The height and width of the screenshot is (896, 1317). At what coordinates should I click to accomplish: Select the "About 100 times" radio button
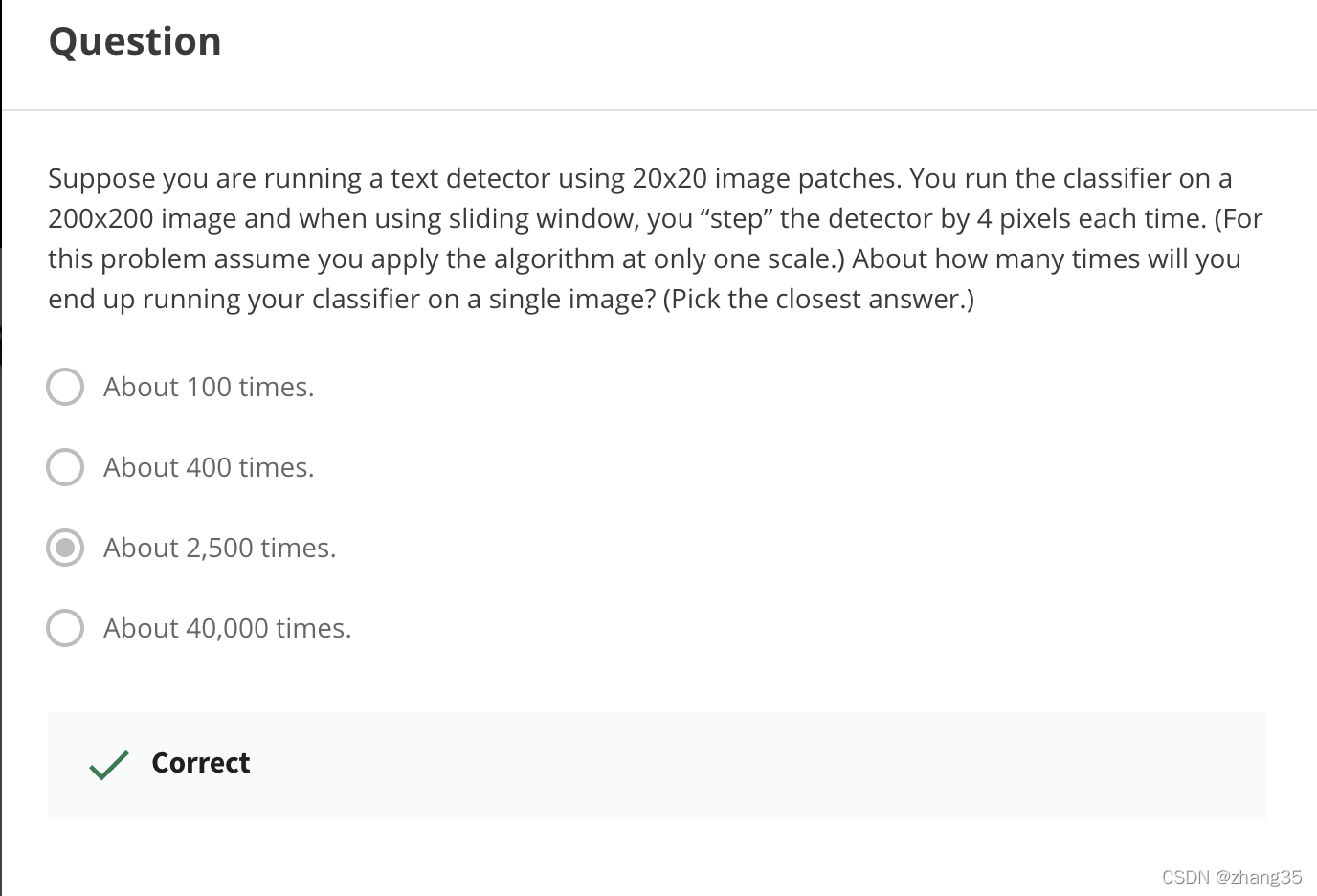[65, 387]
